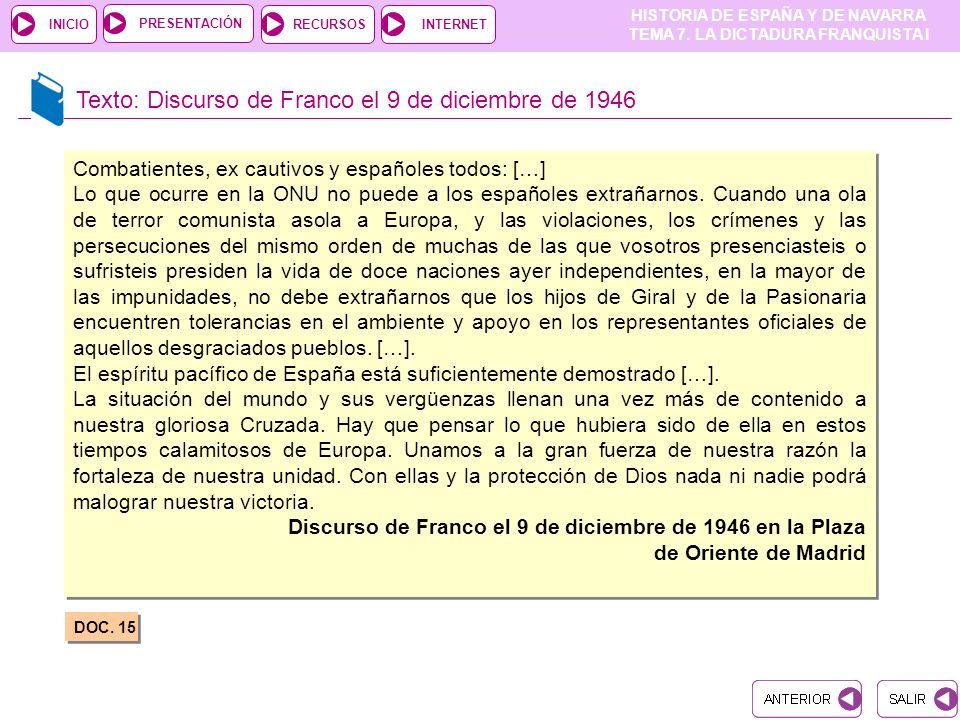Click the play arrow icon beside PRESENTACIÓN

[x=114, y=23]
